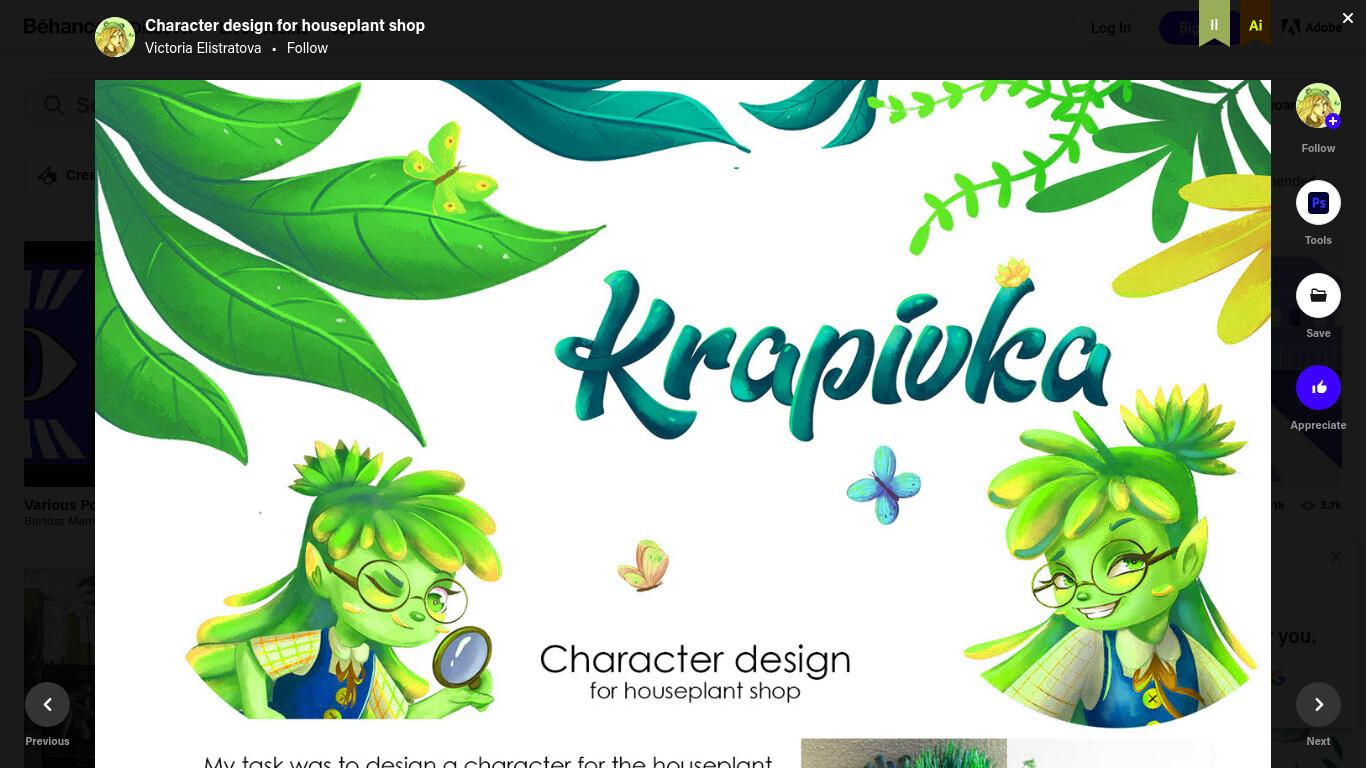
Task: Click the Follow label under avatar
Action: (1318, 148)
